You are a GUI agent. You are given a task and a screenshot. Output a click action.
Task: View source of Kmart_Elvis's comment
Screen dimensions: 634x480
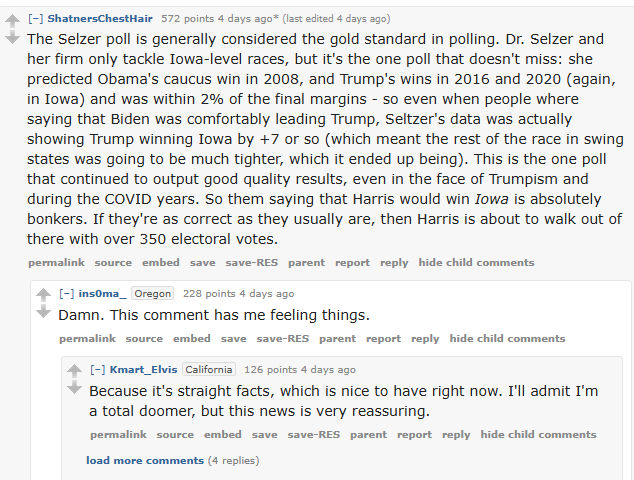pos(175,435)
